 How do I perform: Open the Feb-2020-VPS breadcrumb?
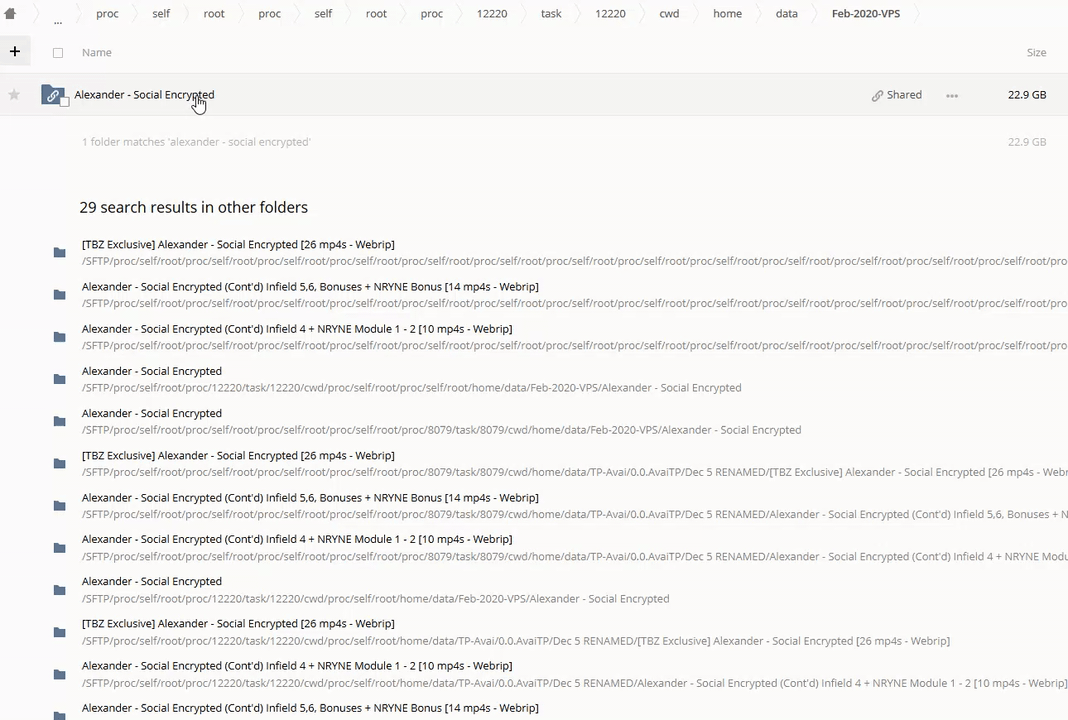[x=865, y=14]
